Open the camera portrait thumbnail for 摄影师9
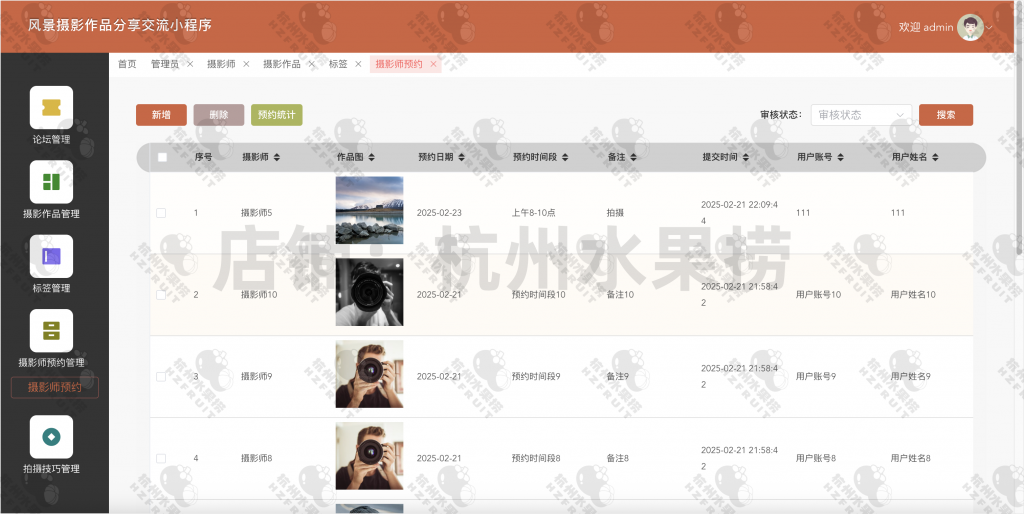Screen dimensions: 1024x514 (370, 374)
